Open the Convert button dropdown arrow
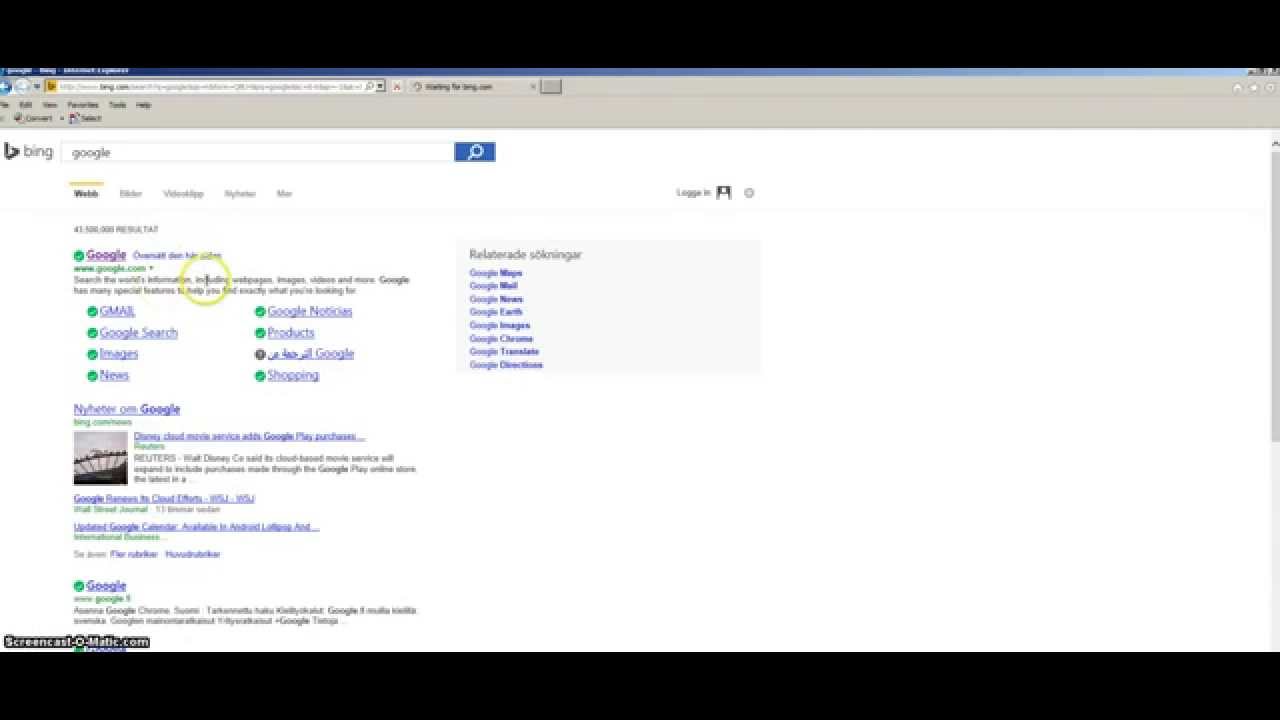This screenshot has width=1280, height=720. [x=62, y=118]
